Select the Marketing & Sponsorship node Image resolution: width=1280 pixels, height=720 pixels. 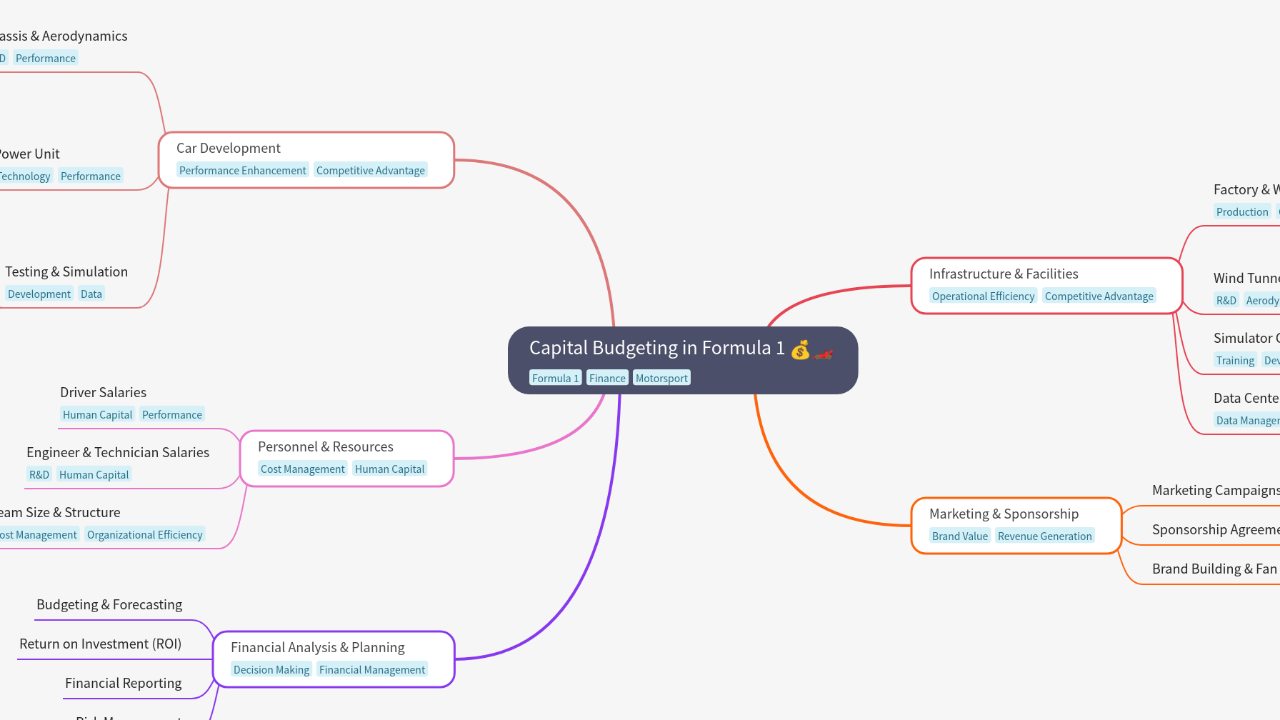click(x=1016, y=525)
